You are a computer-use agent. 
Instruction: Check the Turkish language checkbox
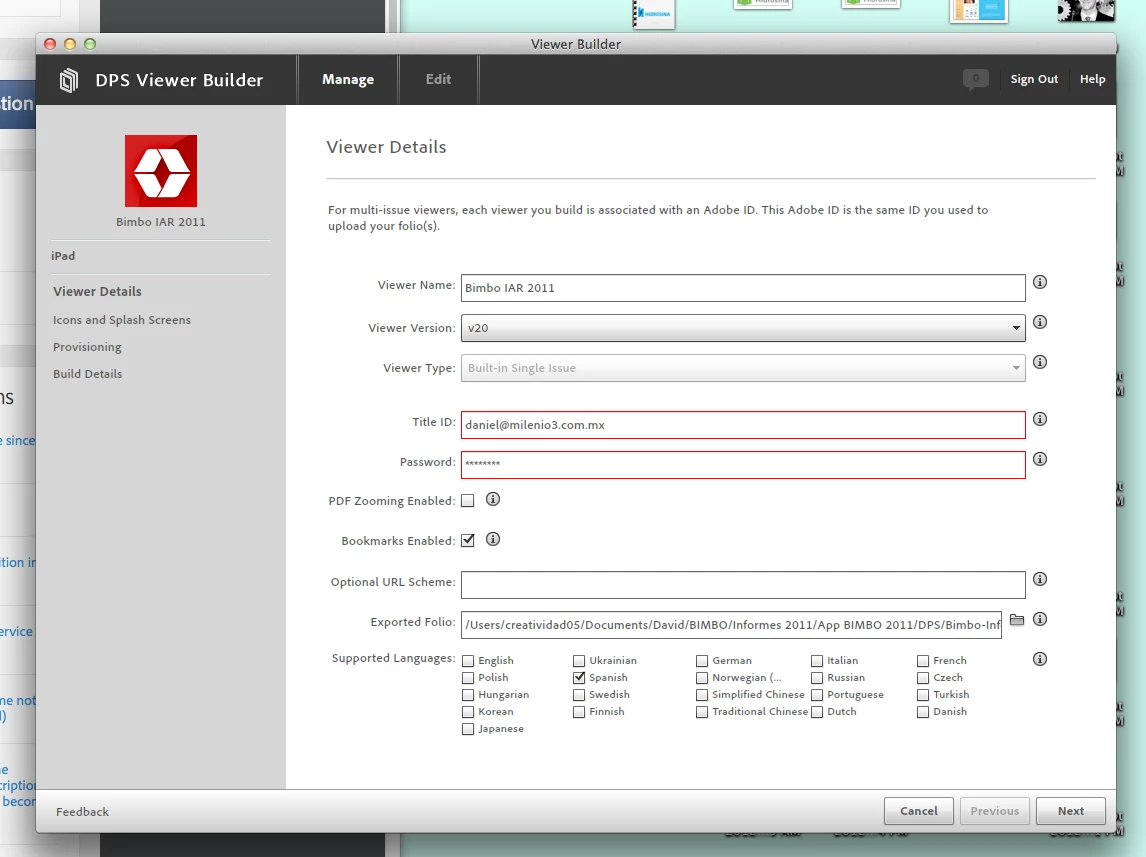[923, 695]
